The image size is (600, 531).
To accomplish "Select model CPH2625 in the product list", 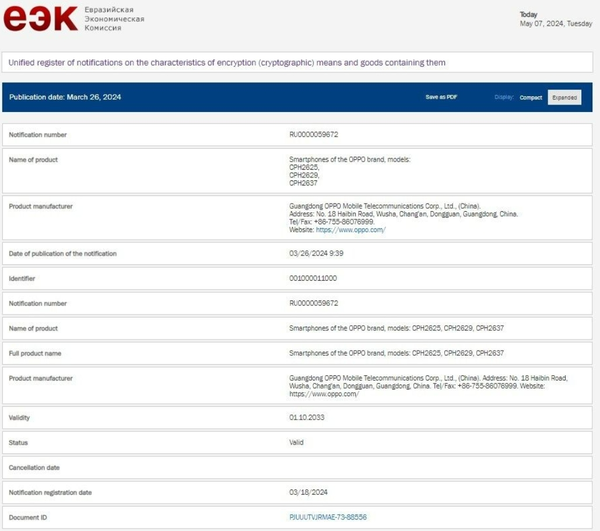I will [x=304, y=168].
